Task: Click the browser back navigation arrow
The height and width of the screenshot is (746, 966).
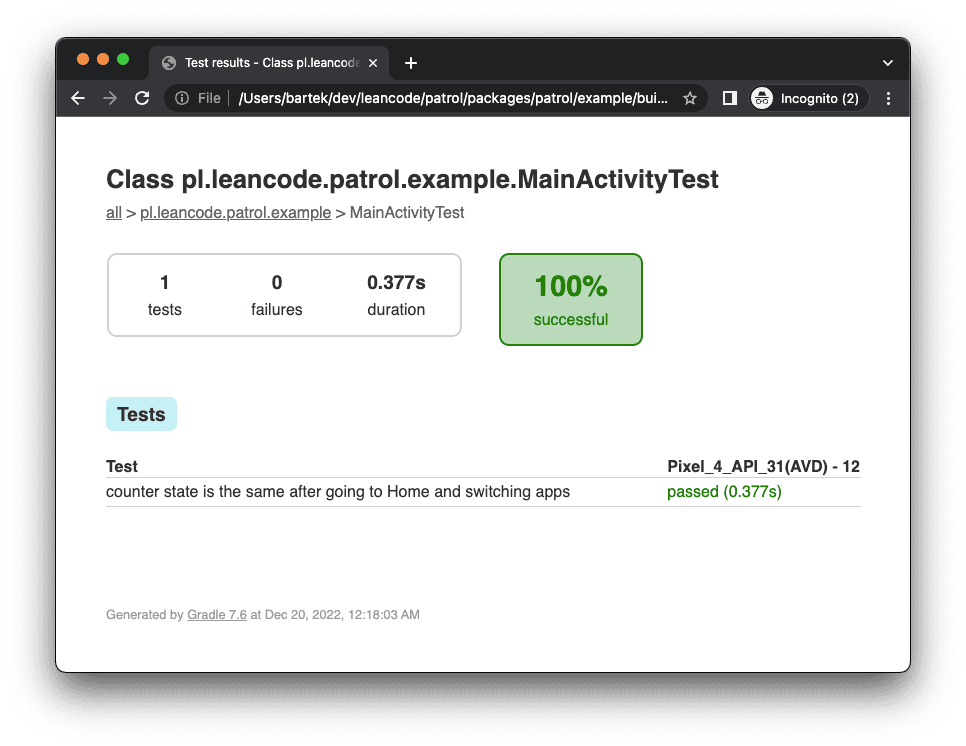Action: coord(77,98)
